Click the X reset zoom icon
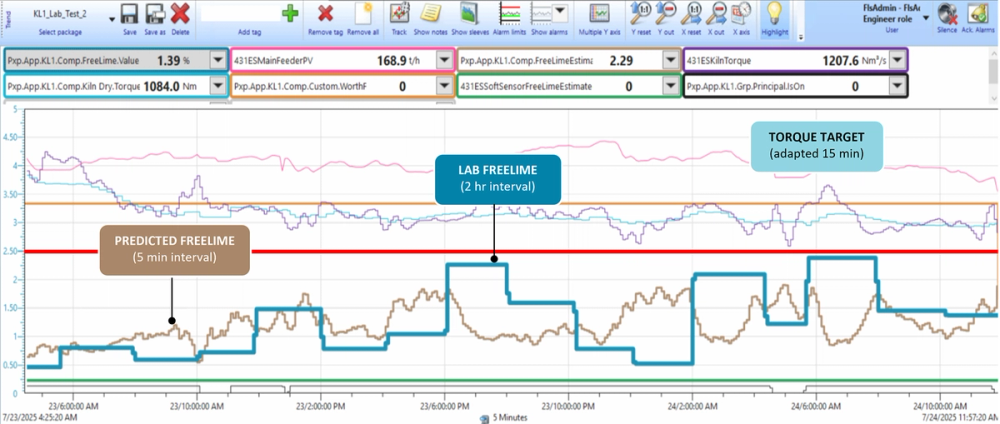The height and width of the screenshot is (424, 1000). pyautogui.click(x=691, y=13)
